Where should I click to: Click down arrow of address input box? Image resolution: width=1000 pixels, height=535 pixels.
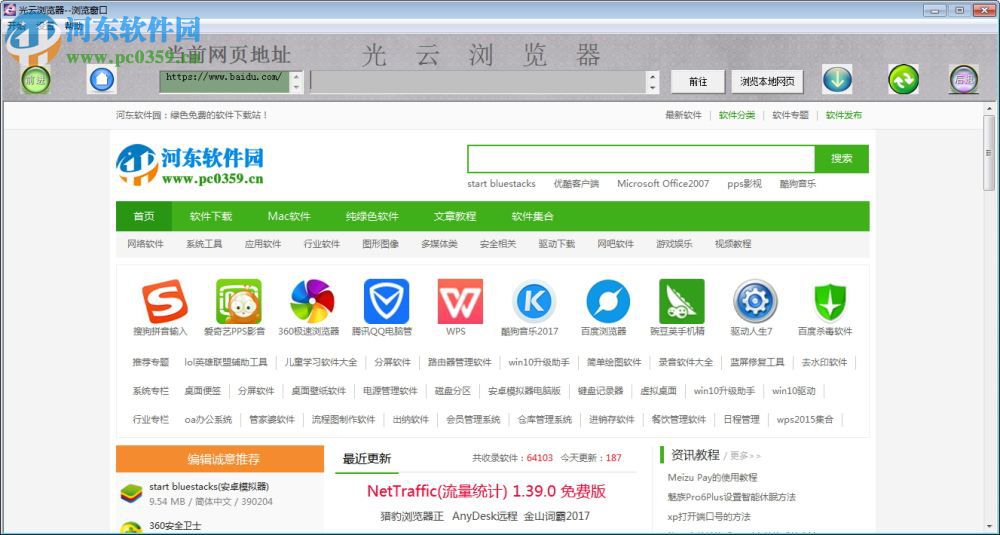[x=652, y=87]
